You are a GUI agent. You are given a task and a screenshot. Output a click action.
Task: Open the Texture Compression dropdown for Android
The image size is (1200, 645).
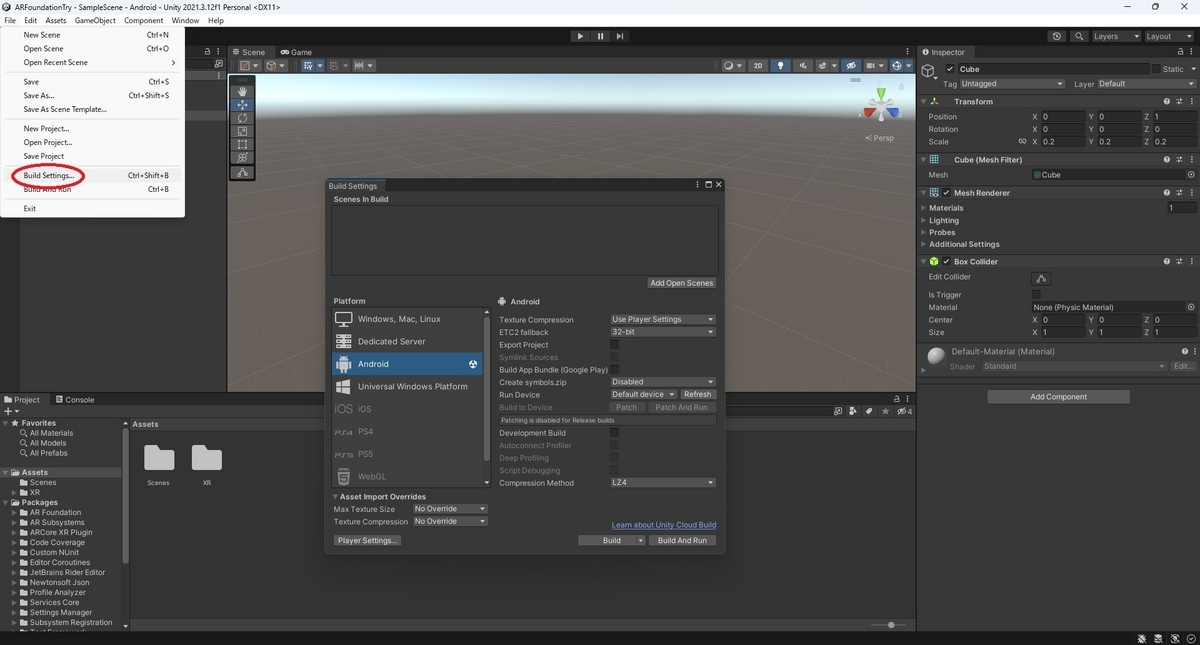point(663,320)
